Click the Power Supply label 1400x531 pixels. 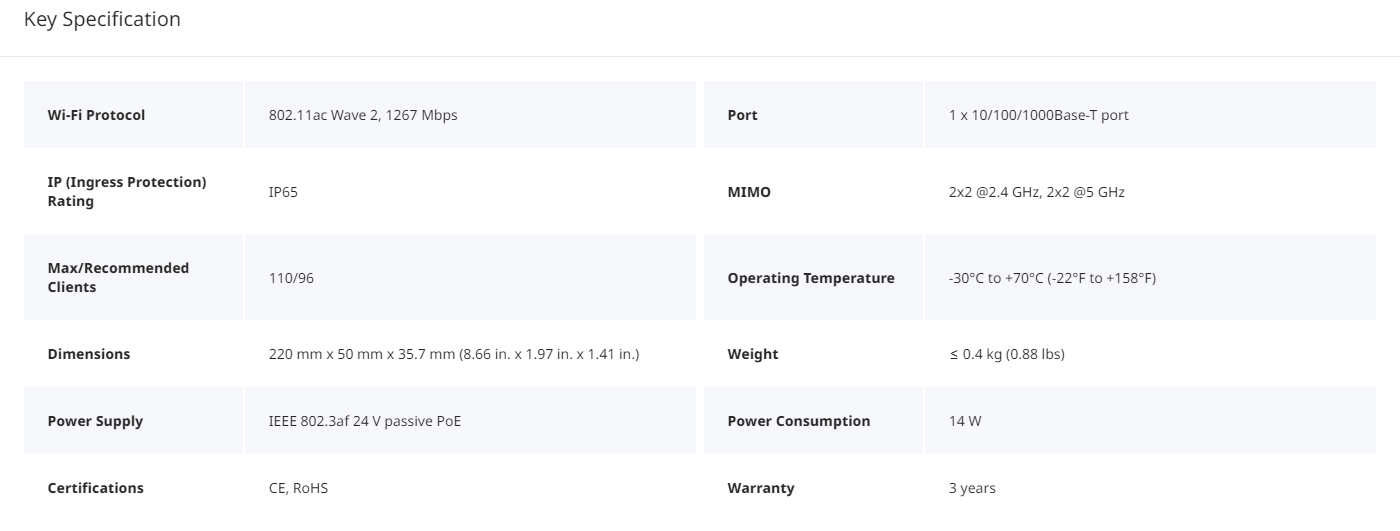click(x=95, y=421)
